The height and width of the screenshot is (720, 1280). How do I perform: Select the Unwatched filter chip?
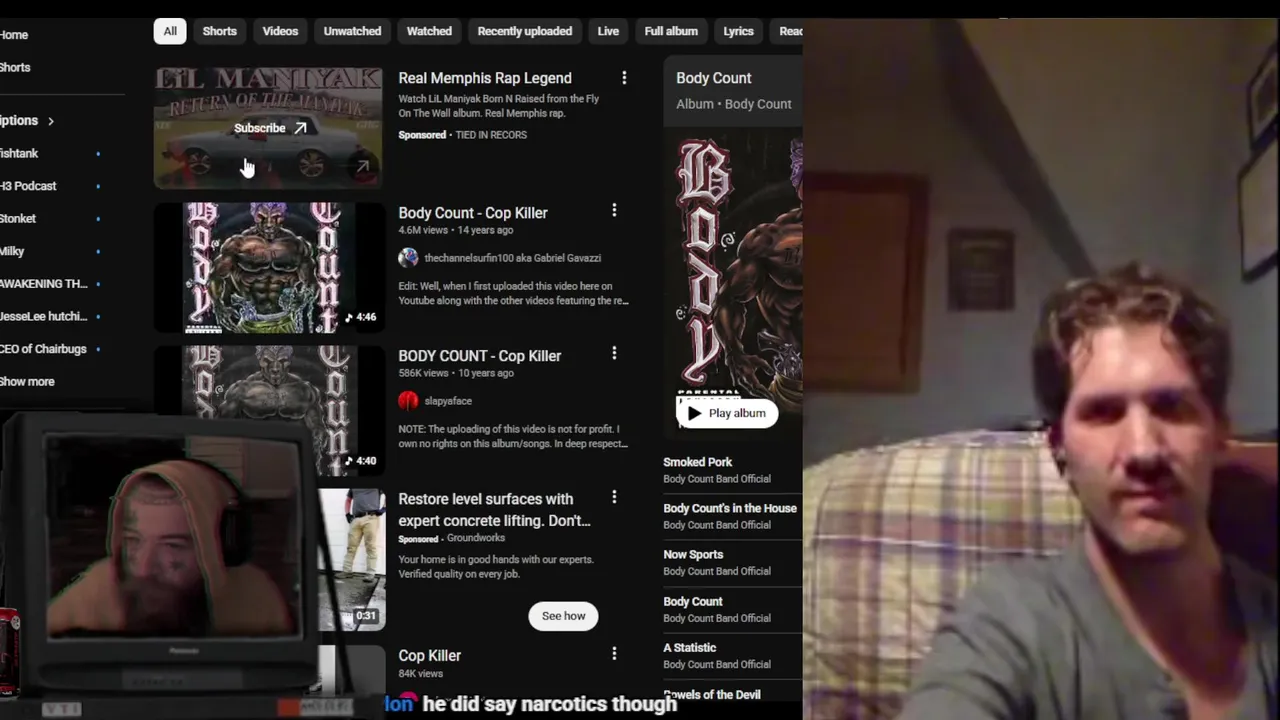point(352,31)
